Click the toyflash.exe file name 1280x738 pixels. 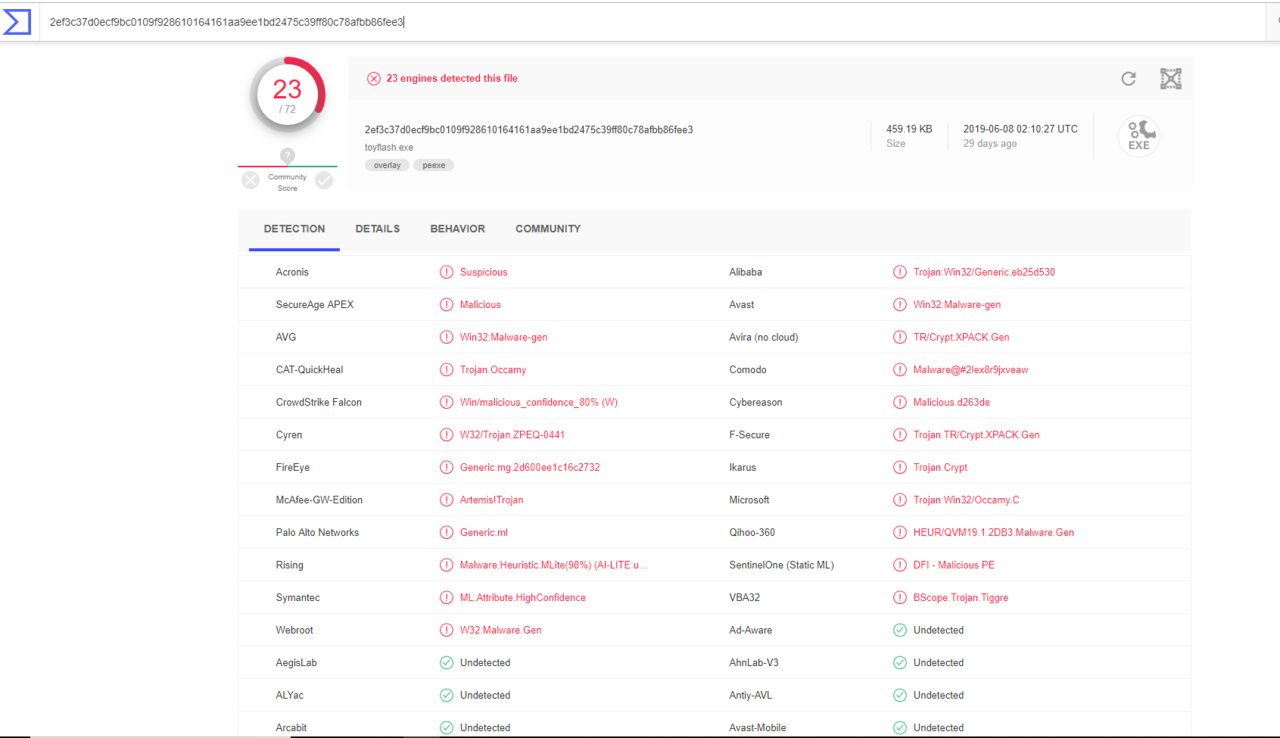[x=389, y=147]
